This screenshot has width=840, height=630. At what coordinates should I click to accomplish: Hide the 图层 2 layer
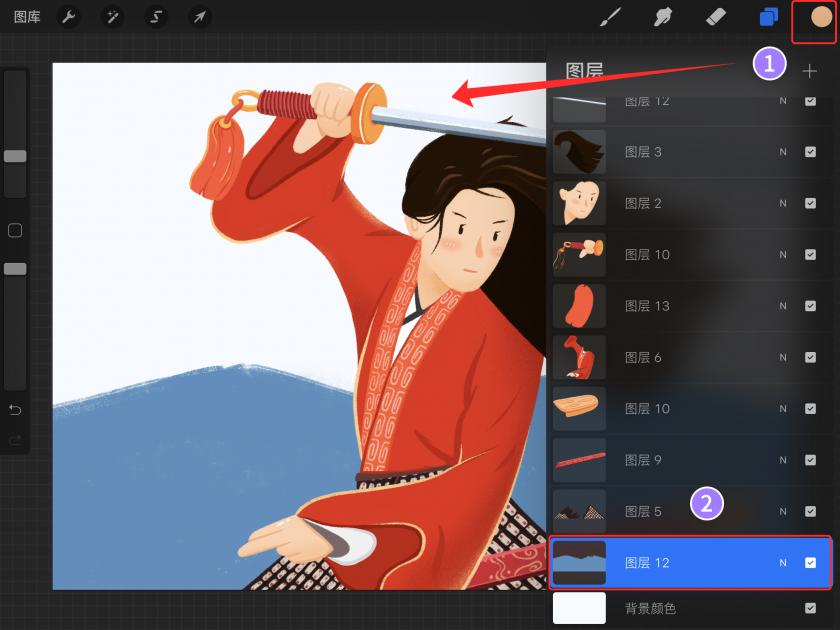[810, 203]
